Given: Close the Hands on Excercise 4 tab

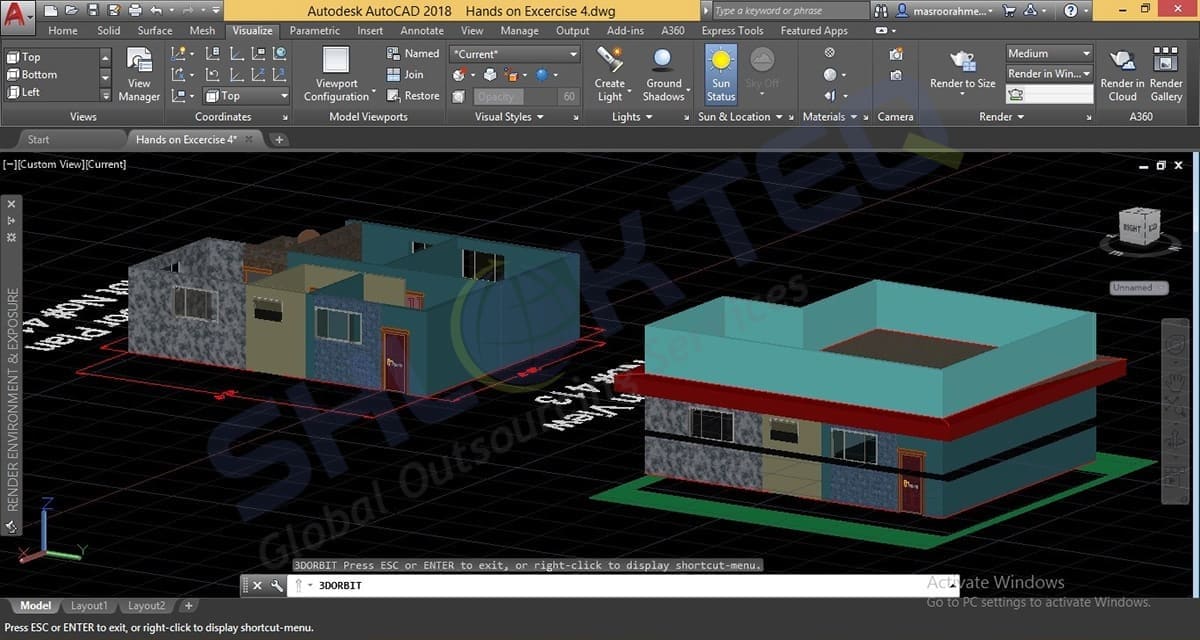Looking at the screenshot, I should [249, 139].
